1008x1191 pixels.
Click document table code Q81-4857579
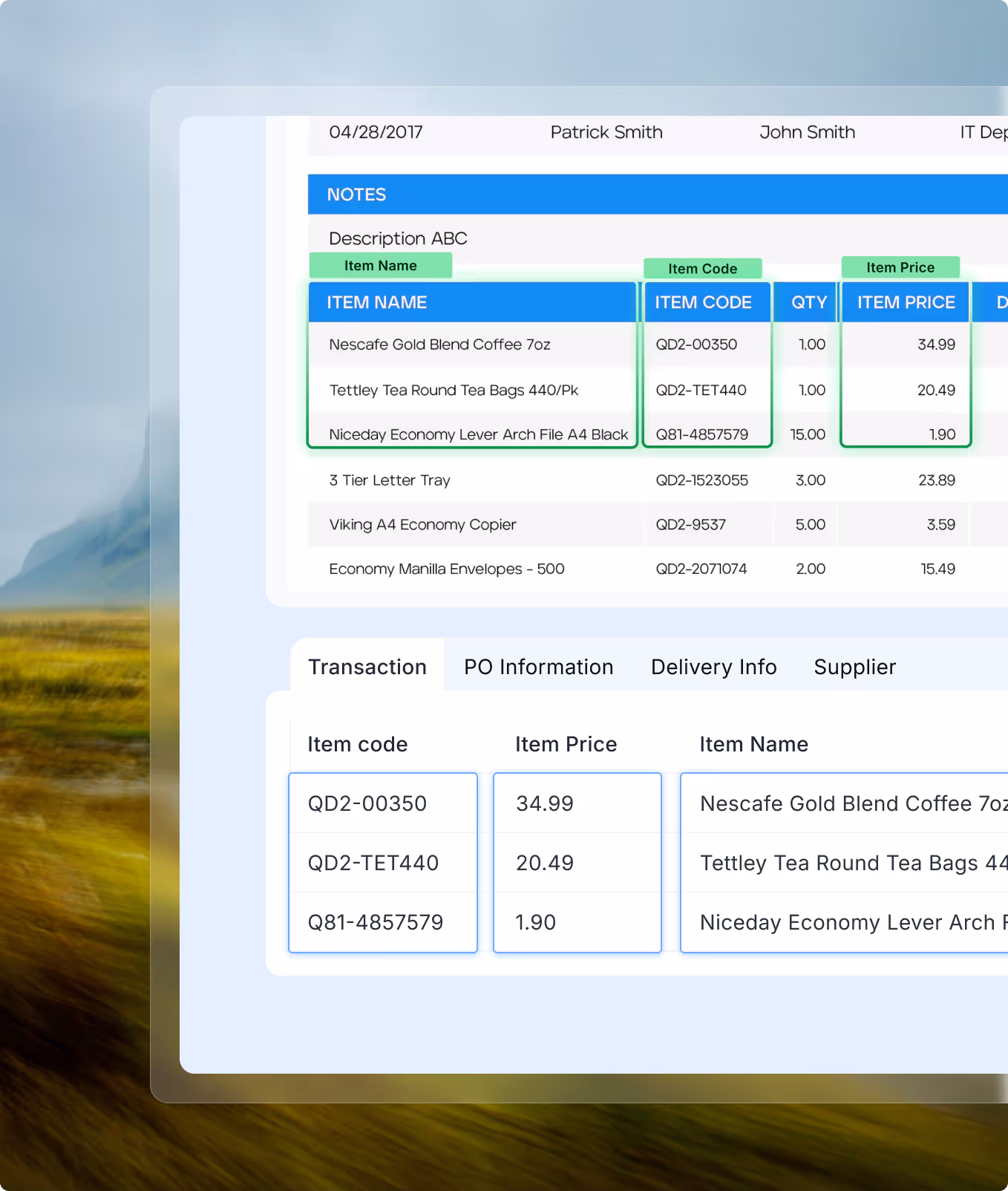pyautogui.click(x=702, y=434)
